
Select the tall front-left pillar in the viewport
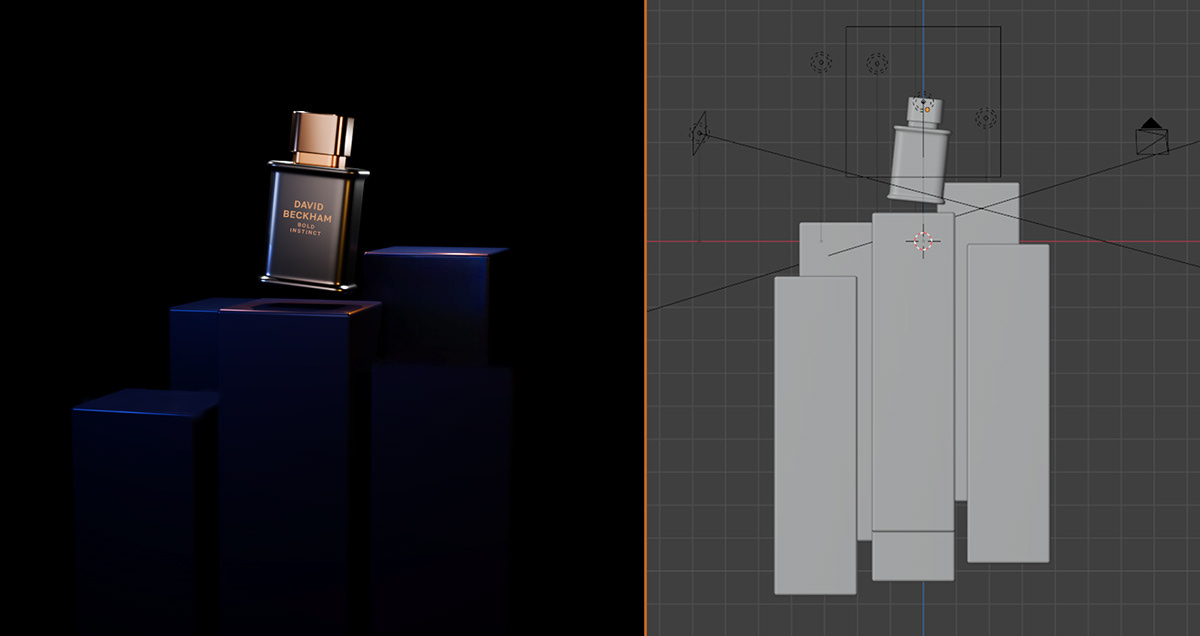tap(816, 435)
